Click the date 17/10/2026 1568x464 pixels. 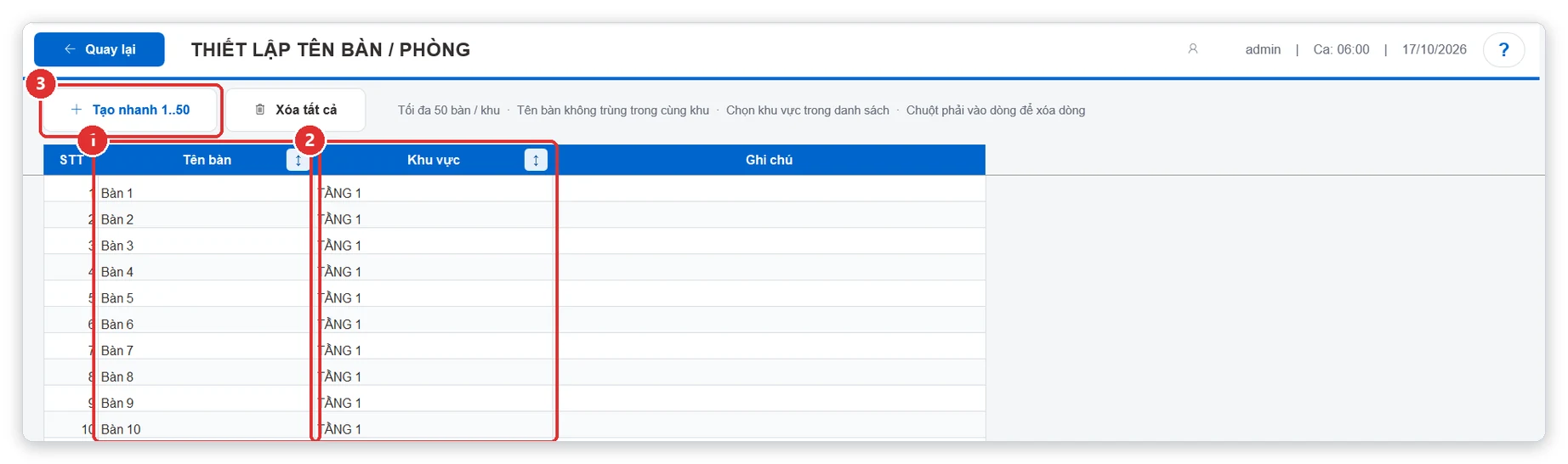pyautogui.click(x=1434, y=49)
